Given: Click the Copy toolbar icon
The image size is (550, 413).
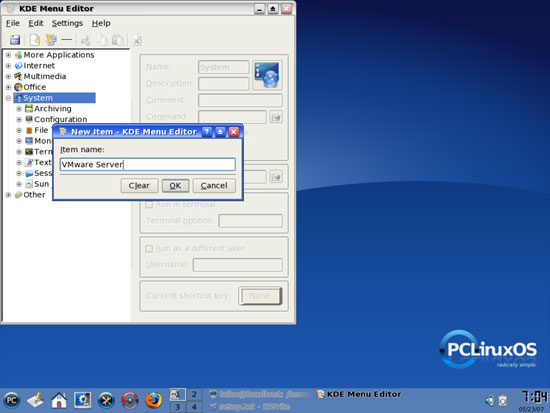Looking at the screenshot, I should [x=102, y=40].
